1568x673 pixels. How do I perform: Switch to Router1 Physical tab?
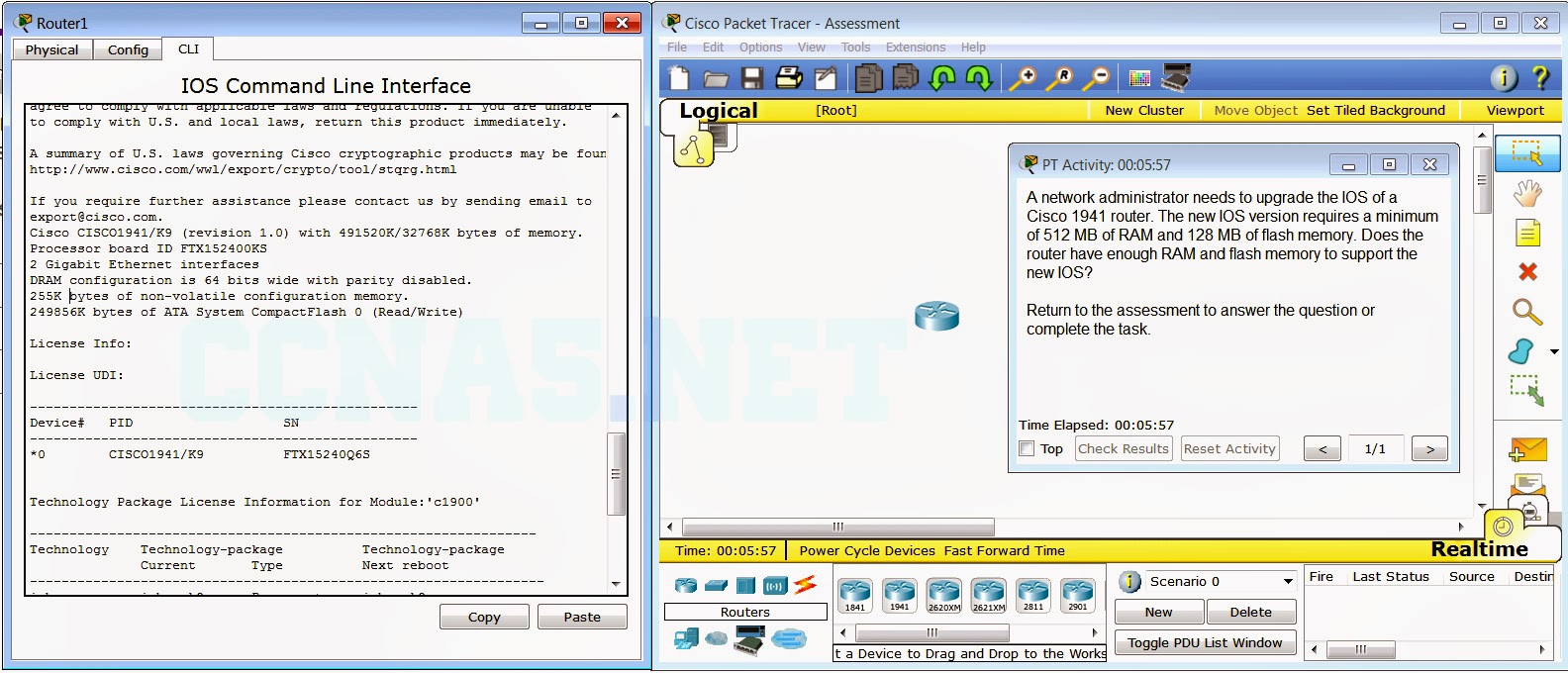click(x=51, y=49)
